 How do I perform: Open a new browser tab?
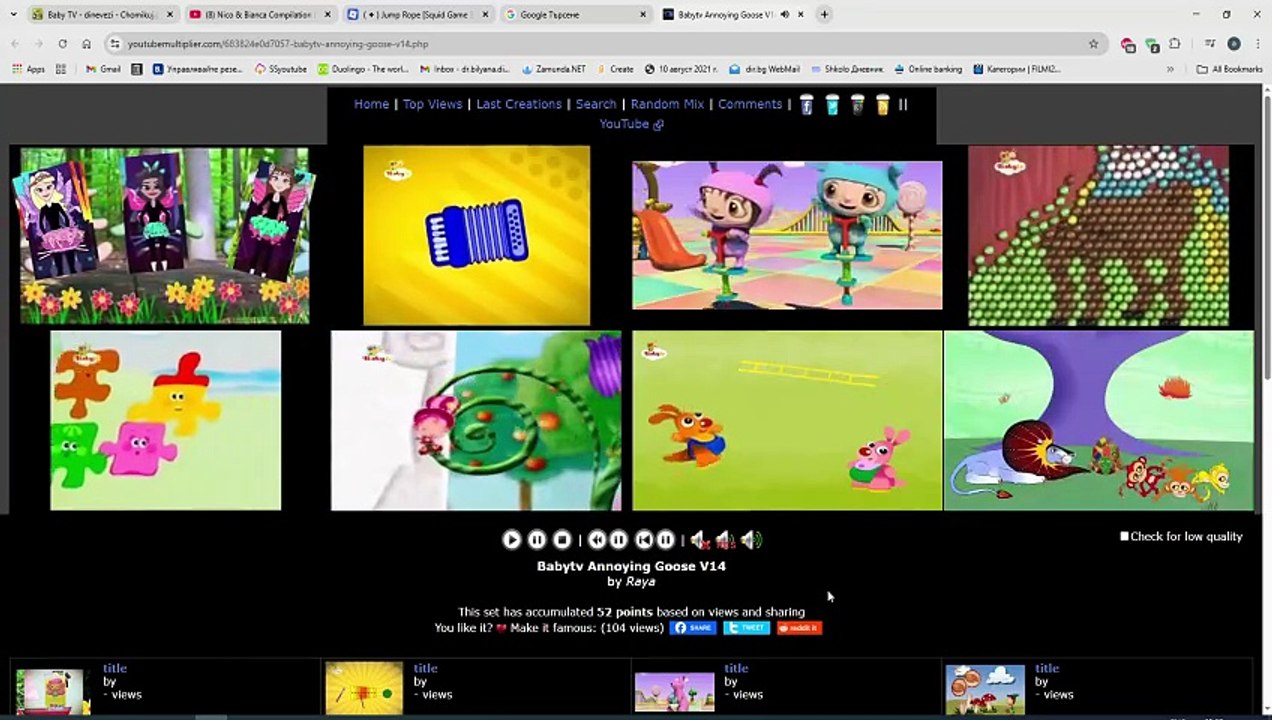pyautogui.click(x=824, y=15)
